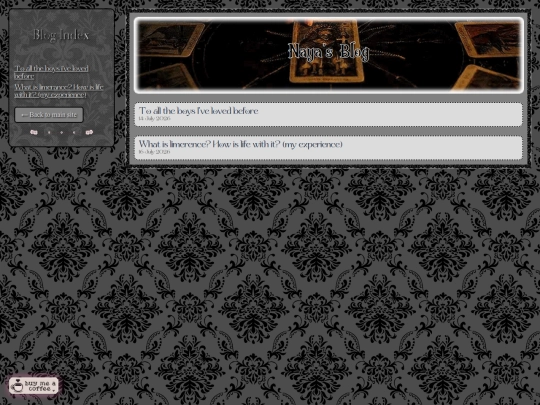Select the Blog Index heading
Viewport: 540px width, 405px height.
tap(61, 35)
